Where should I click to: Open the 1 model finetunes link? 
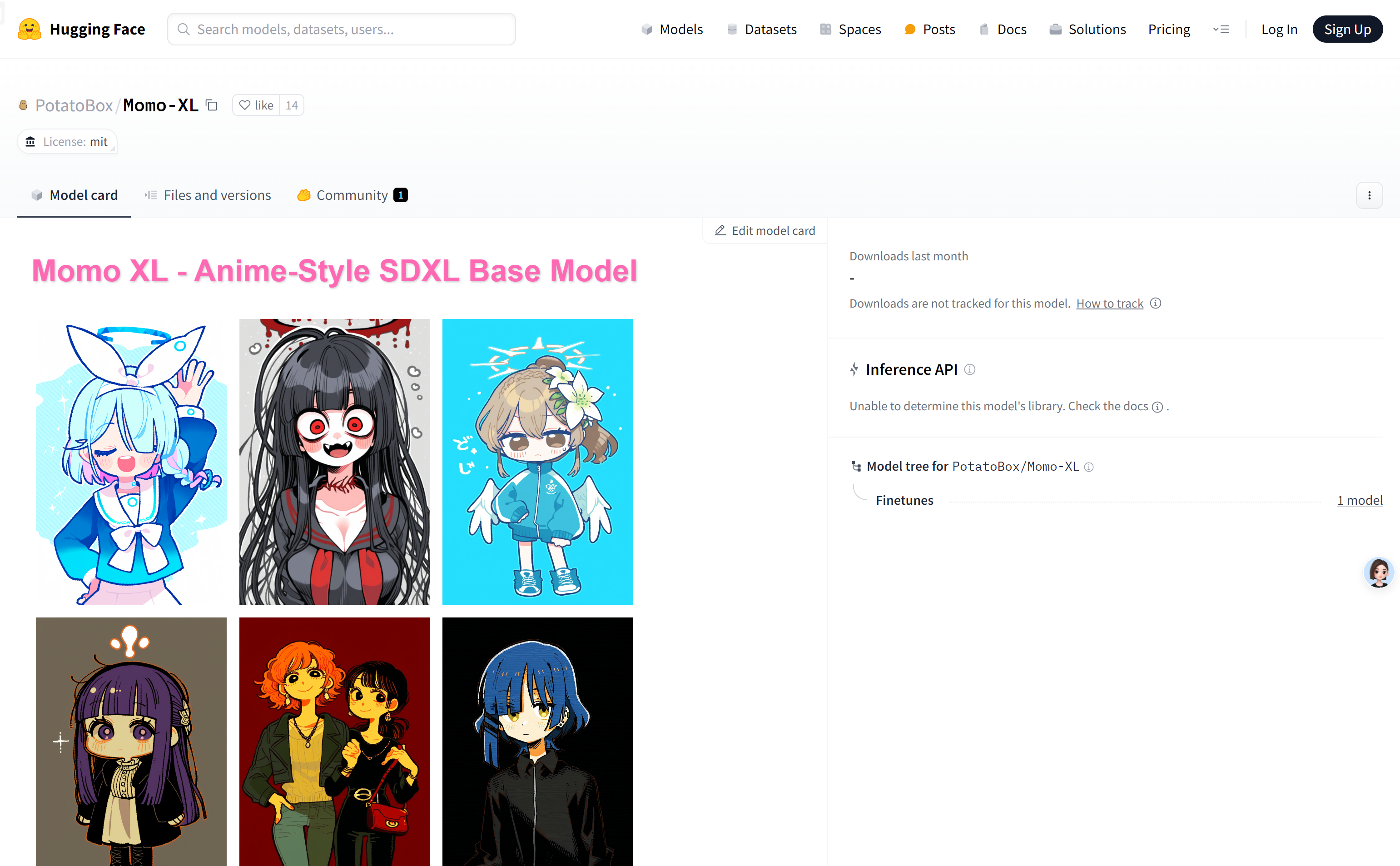click(x=1360, y=500)
